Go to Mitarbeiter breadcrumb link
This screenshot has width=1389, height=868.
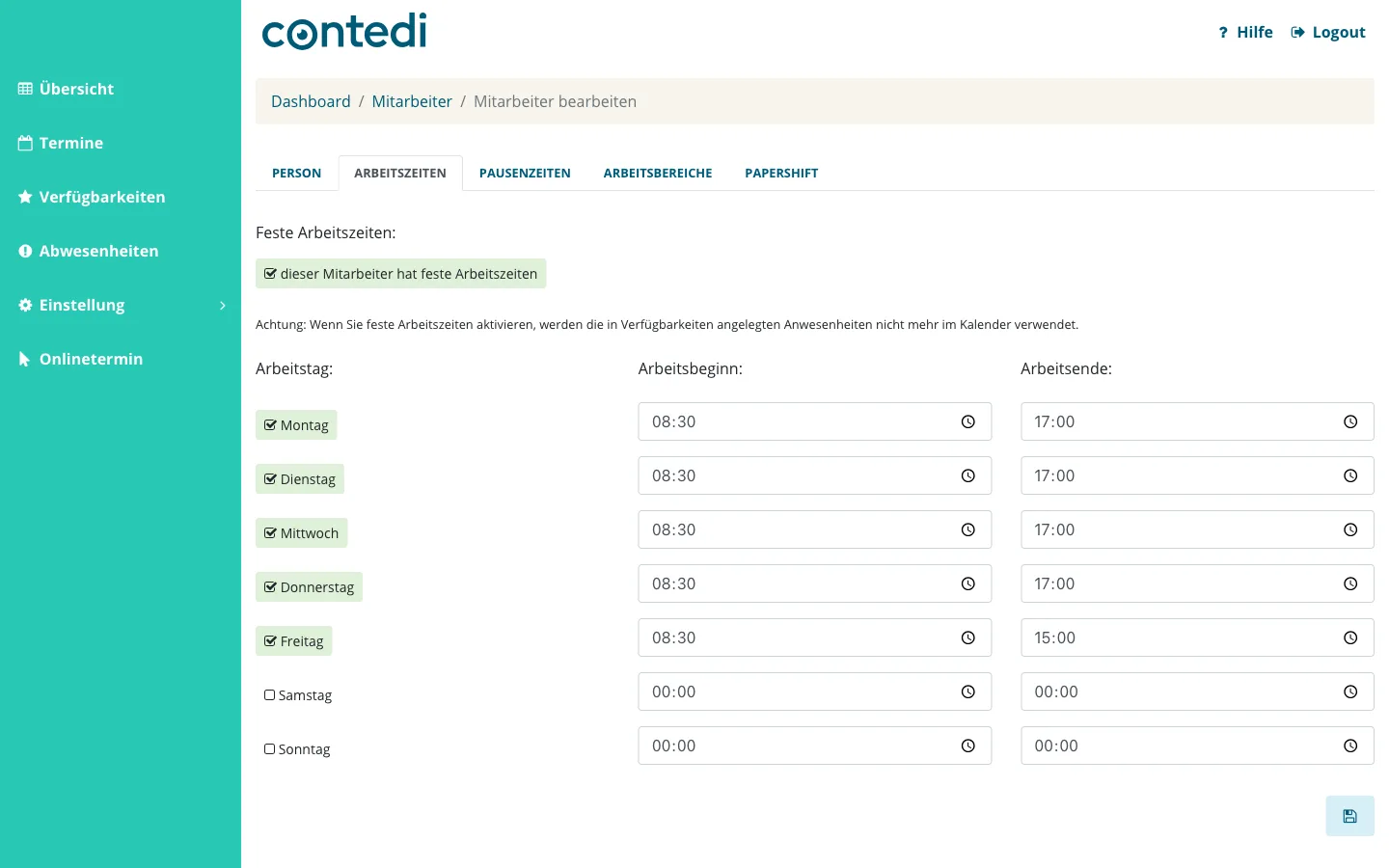(412, 101)
